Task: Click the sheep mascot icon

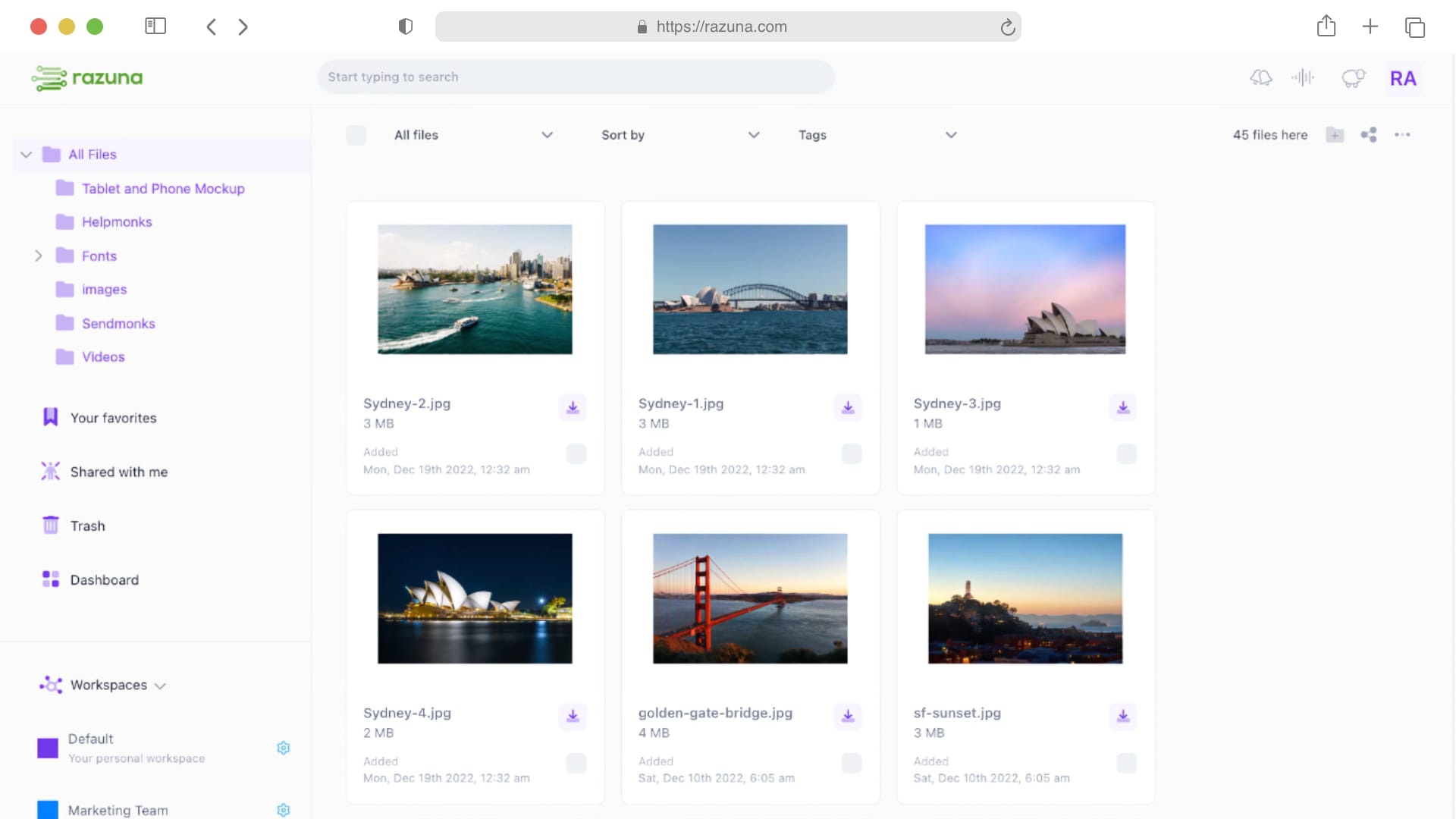Action: pos(1353,78)
